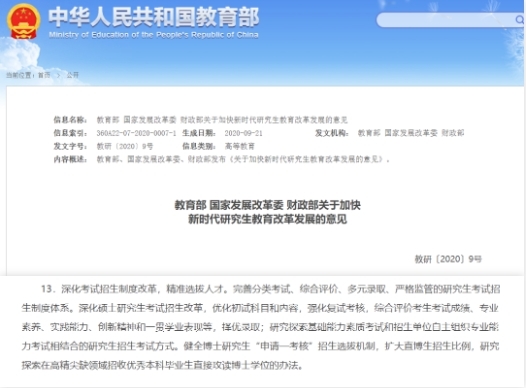Click the search magnifier icon
The width and height of the screenshot is (526, 388).
click(x=519, y=20)
